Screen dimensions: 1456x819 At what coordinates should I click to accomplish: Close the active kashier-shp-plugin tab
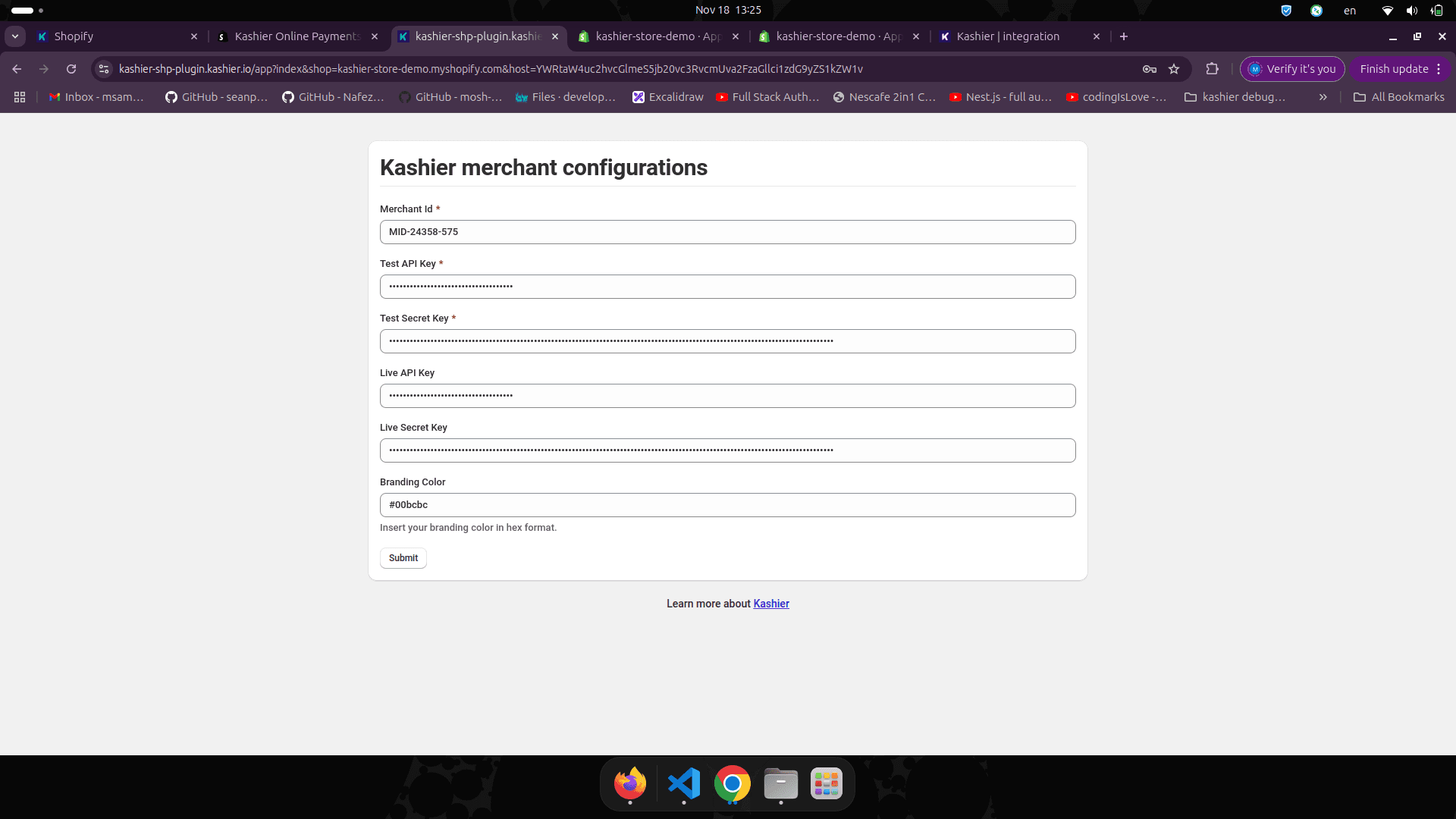pyautogui.click(x=555, y=36)
